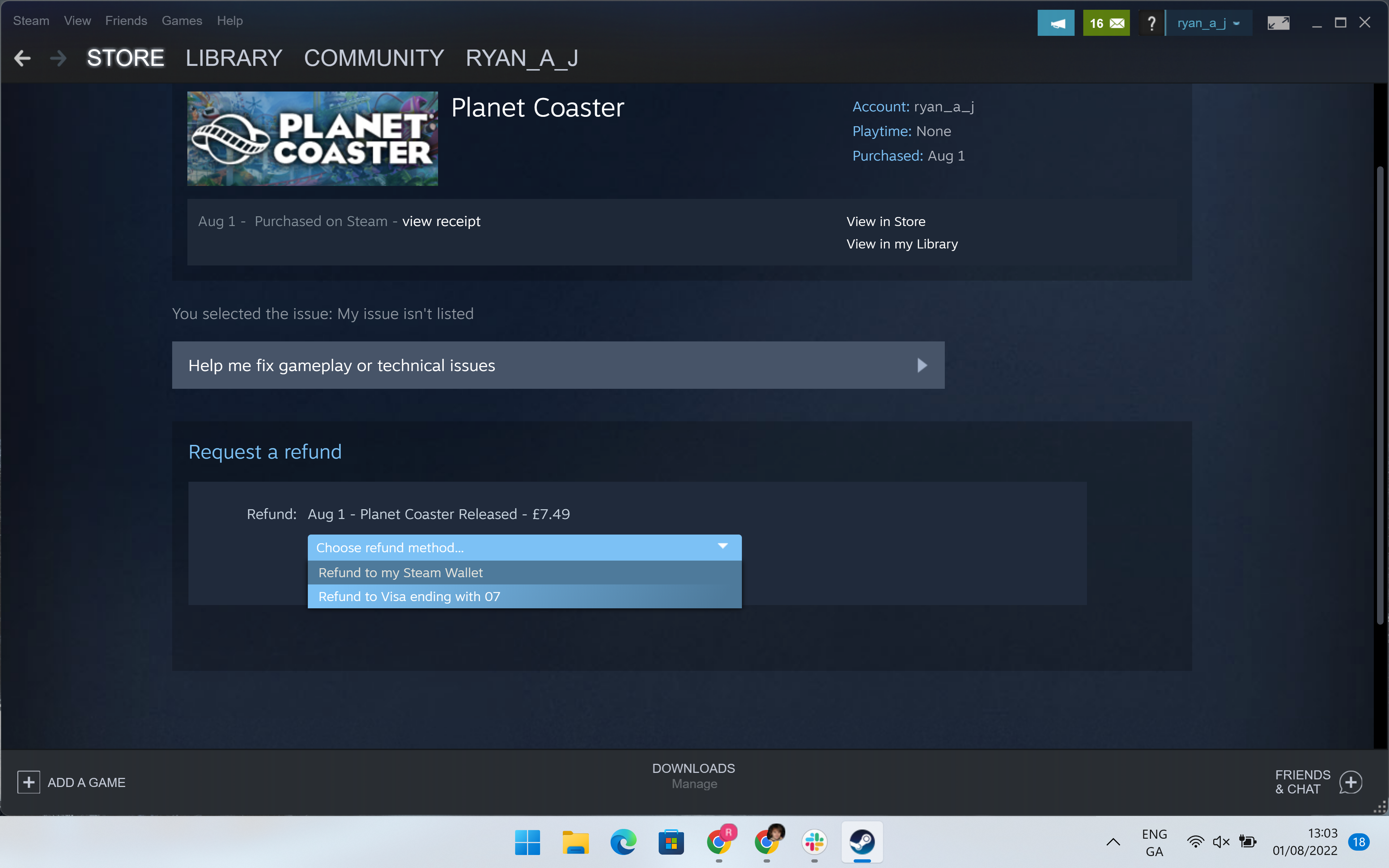Go forward with the right arrow

coord(58,58)
